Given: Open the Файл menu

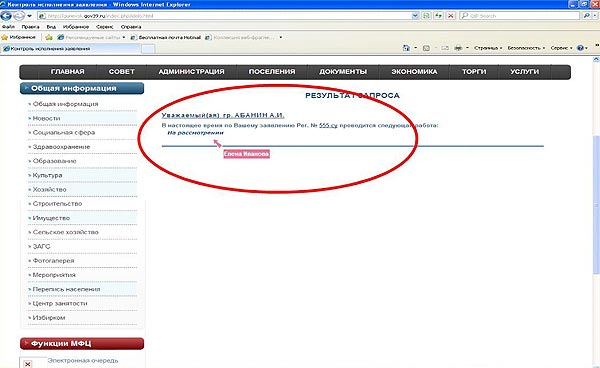Looking at the screenshot, I should click(8, 27).
